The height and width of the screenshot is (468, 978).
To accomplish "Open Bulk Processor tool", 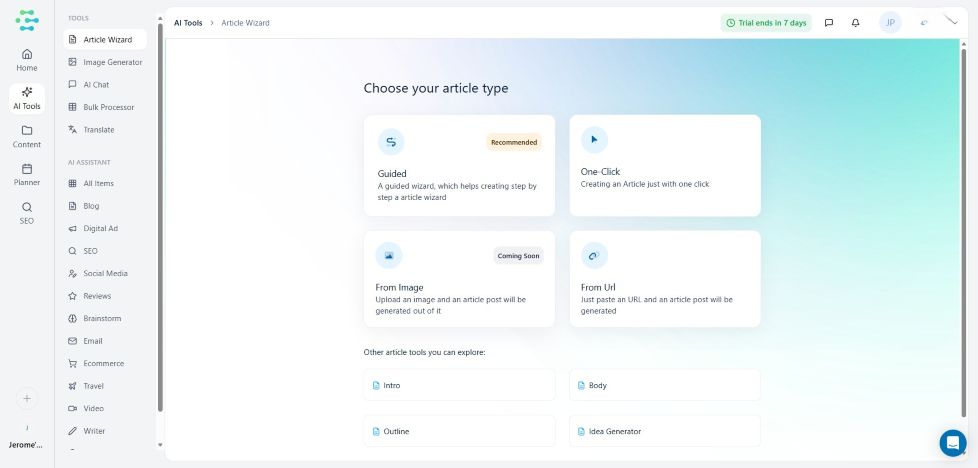I will point(105,107).
